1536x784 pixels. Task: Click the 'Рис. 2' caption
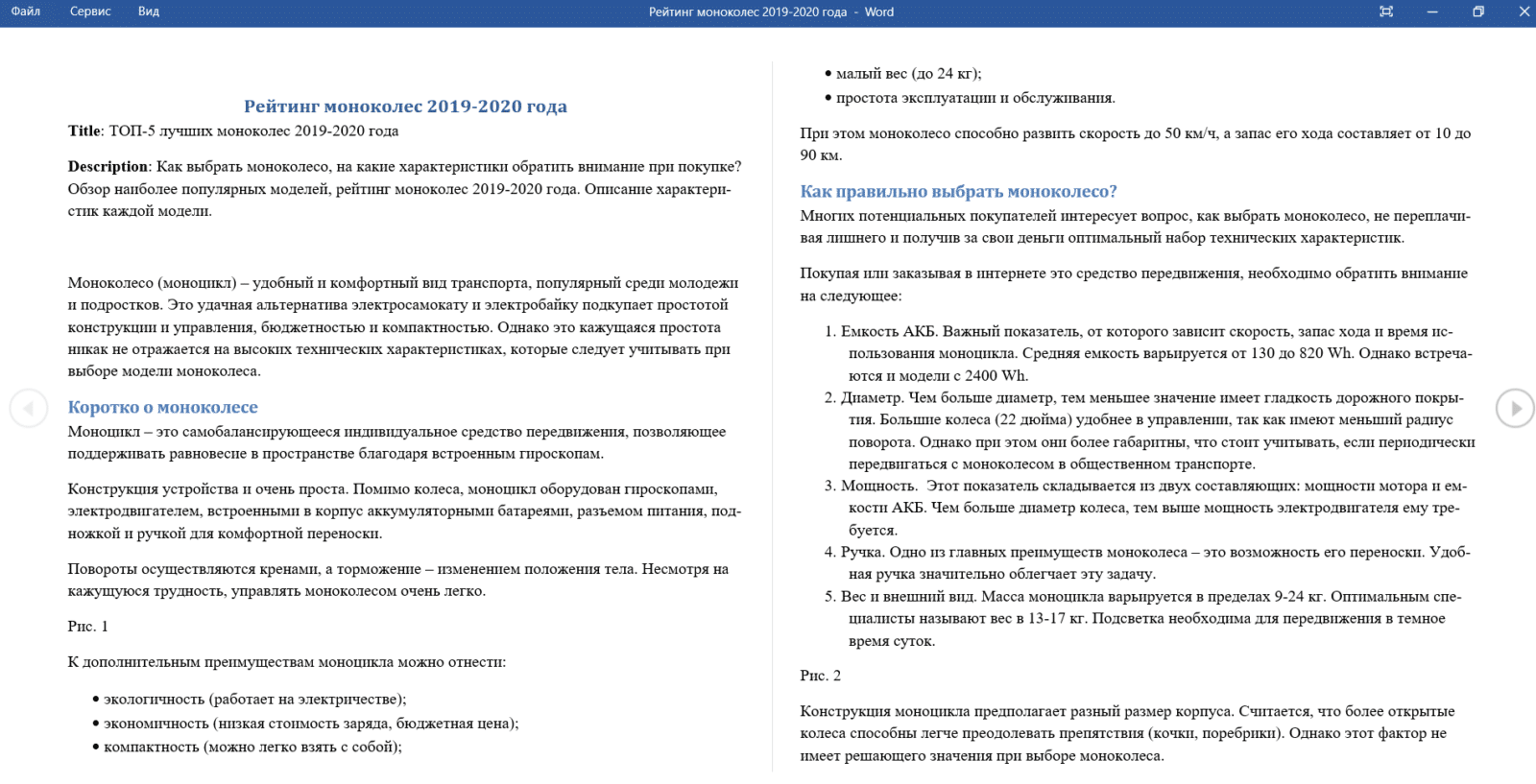(x=820, y=677)
